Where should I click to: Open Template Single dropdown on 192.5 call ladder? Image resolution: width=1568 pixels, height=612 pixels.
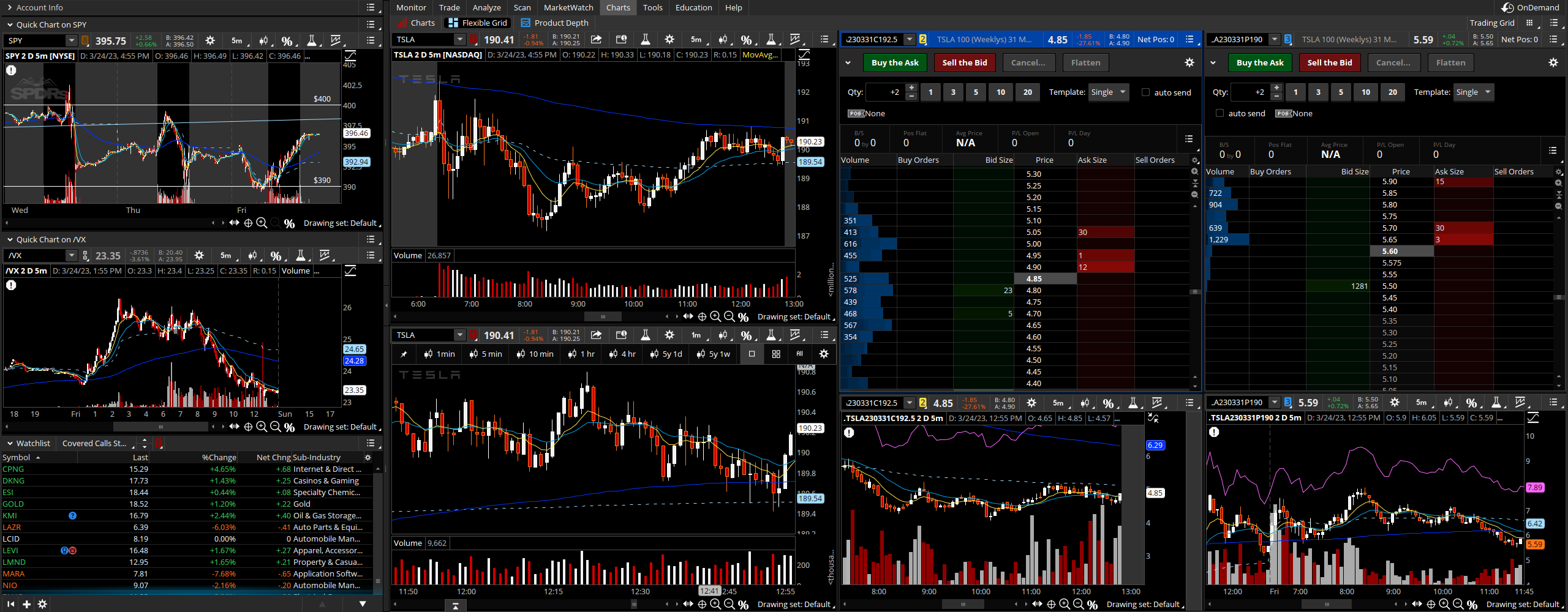pos(1109,92)
